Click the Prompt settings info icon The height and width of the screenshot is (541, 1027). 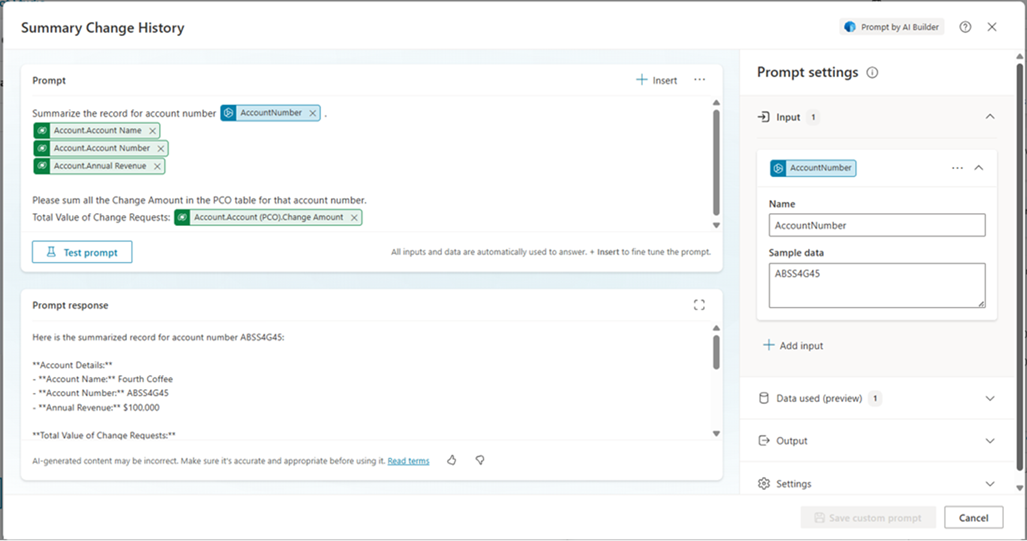click(872, 73)
